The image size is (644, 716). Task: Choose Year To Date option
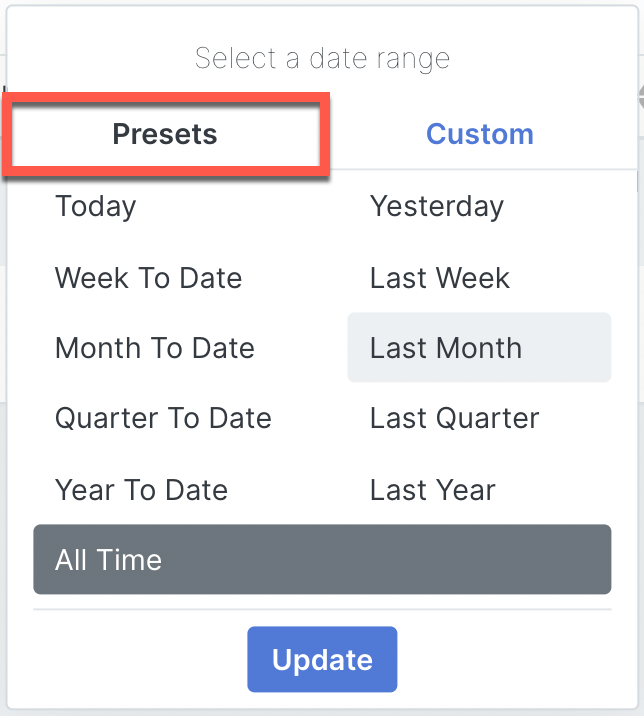click(x=141, y=490)
